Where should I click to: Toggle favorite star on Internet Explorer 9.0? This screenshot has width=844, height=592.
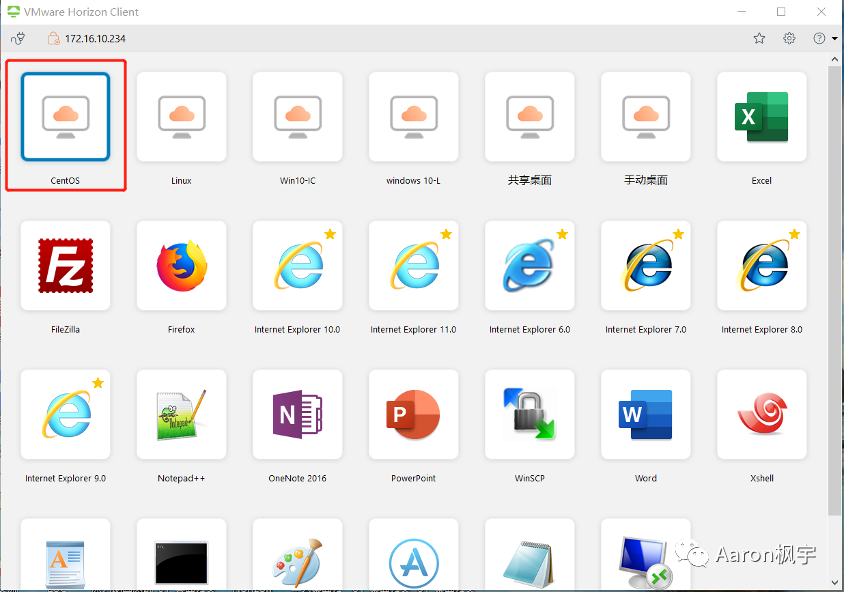click(x=98, y=383)
